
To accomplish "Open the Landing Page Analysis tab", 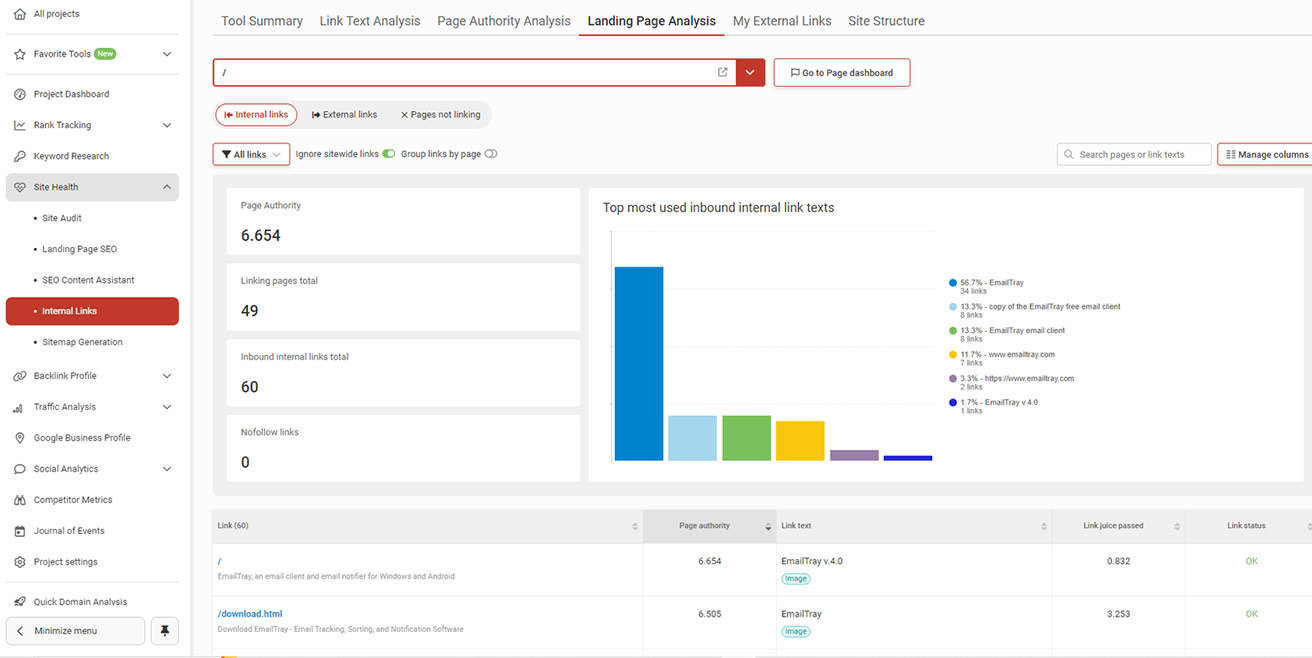I will click(652, 21).
